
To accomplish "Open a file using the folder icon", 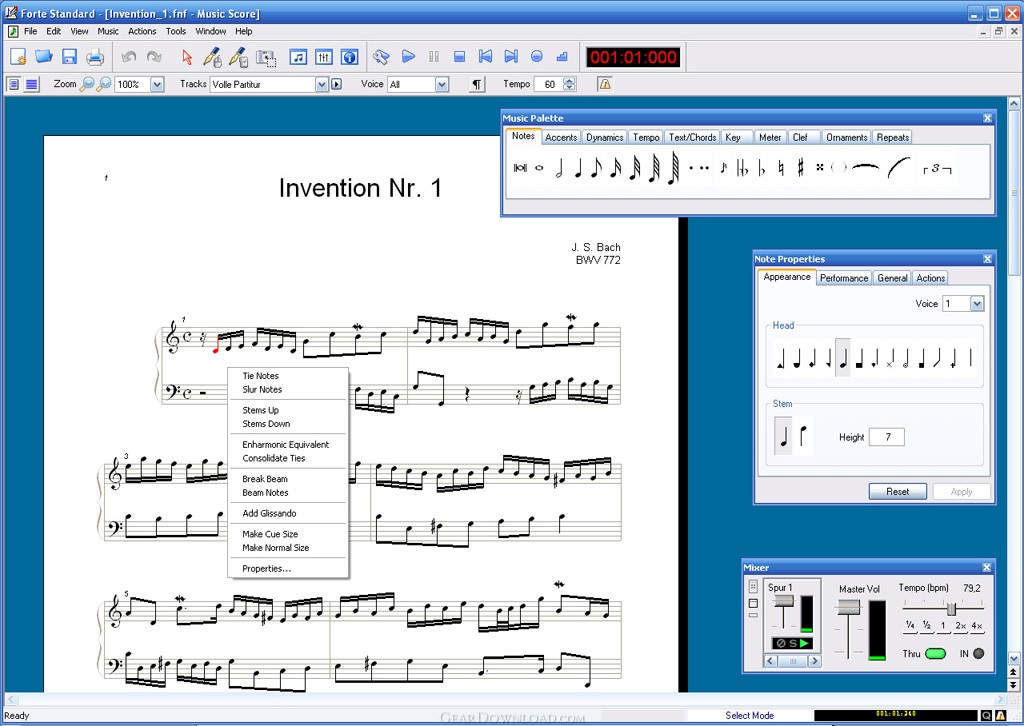I will pos(44,57).
